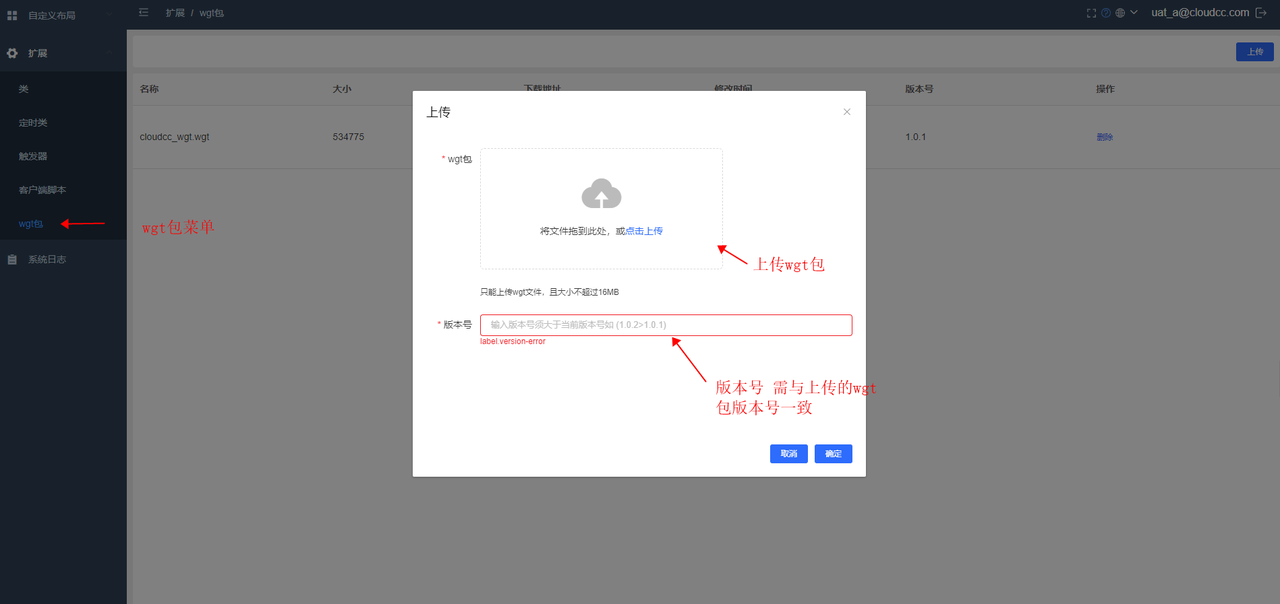Click the clipboard icon beside 系统日志
The height and width of the screenshot is (604, 1280).
[13, 260]
